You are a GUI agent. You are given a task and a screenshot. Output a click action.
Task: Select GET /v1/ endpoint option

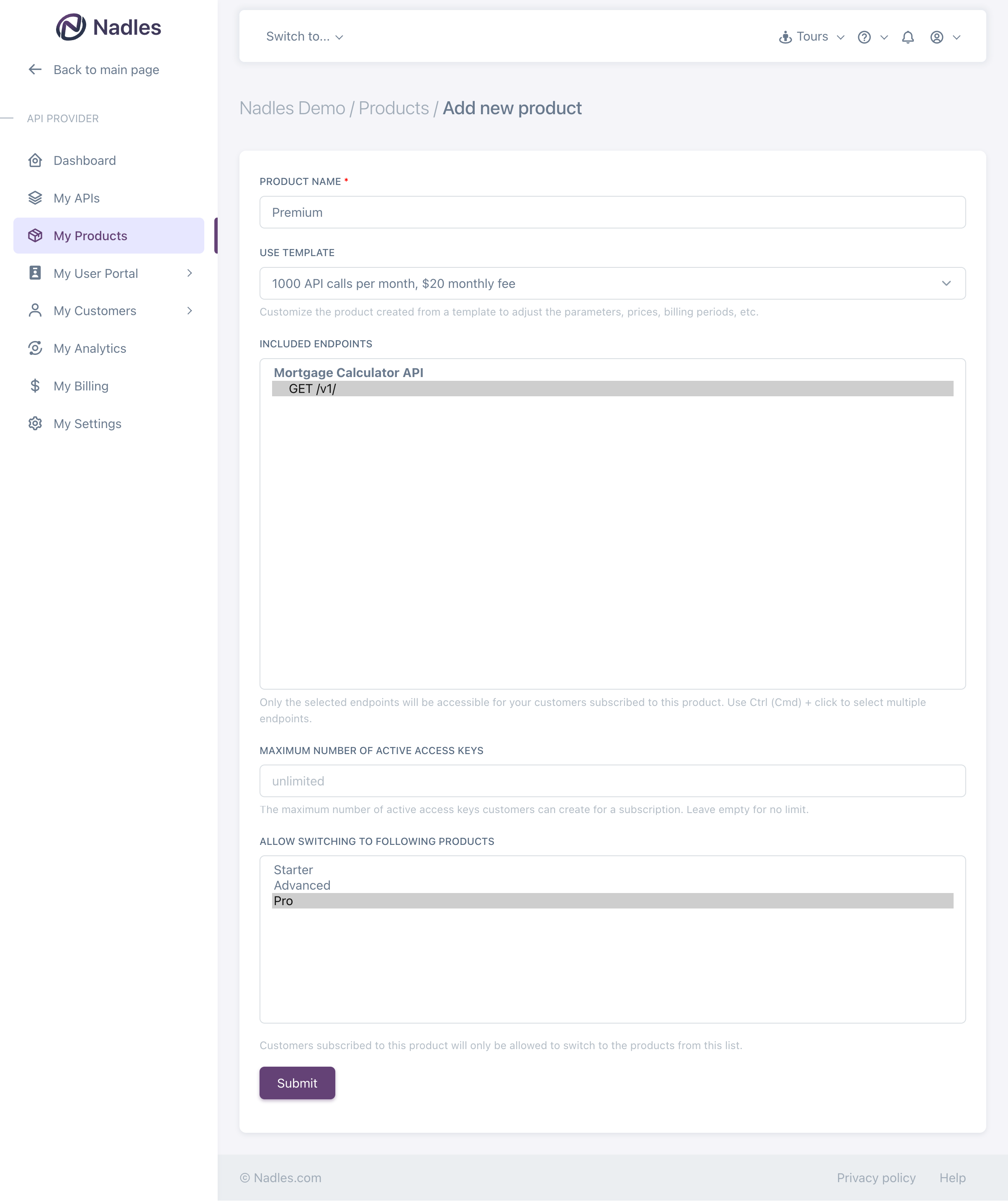click(312, 389)
